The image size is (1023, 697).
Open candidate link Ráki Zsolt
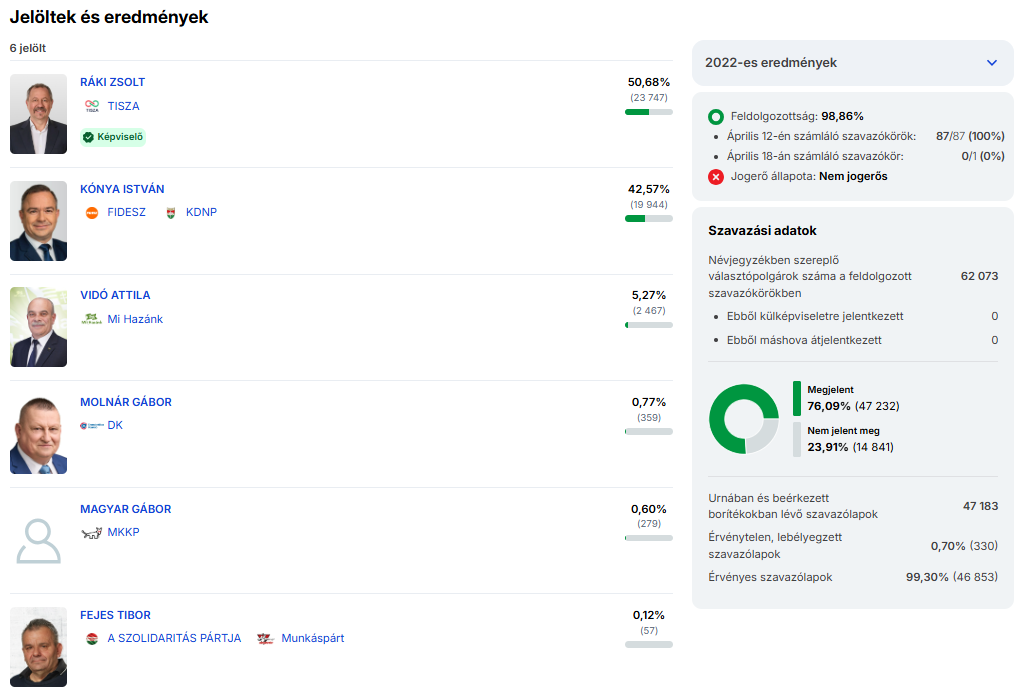(112, 82)
